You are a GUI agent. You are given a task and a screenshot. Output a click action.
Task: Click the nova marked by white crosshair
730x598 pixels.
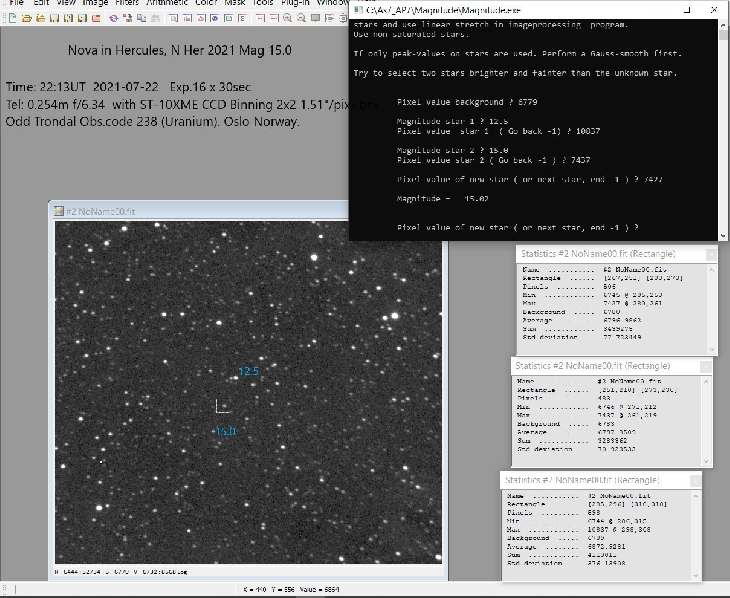click(224, 406)
